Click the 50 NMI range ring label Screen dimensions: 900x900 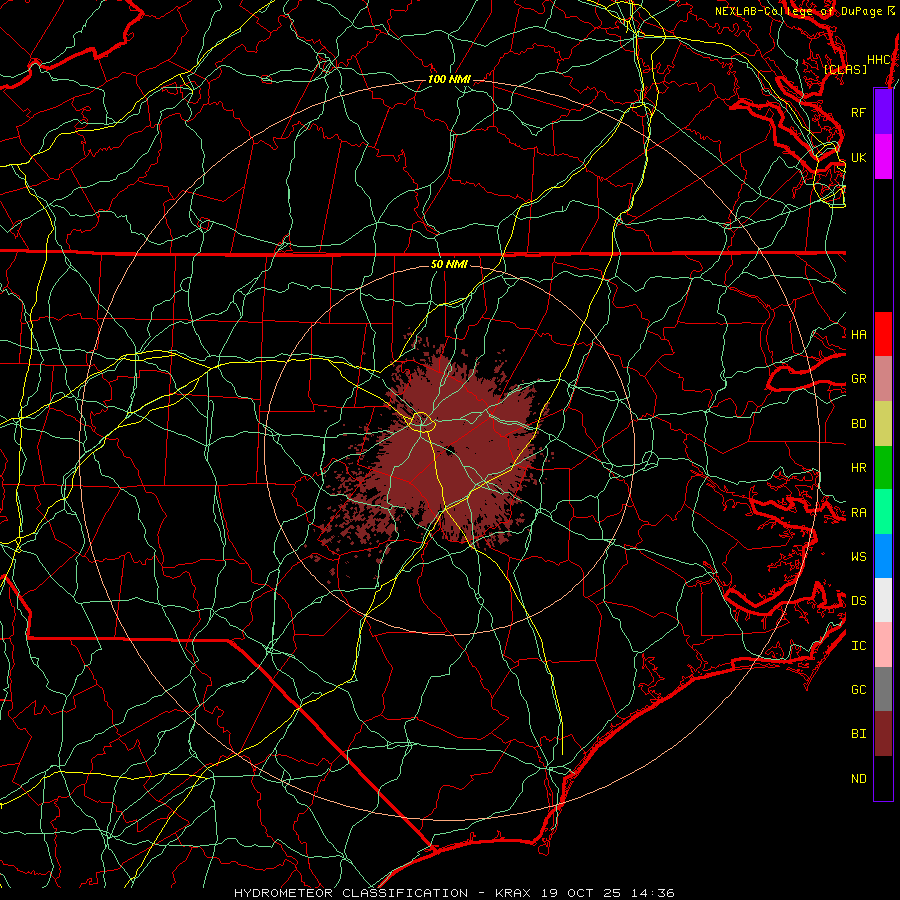[449, 264]
